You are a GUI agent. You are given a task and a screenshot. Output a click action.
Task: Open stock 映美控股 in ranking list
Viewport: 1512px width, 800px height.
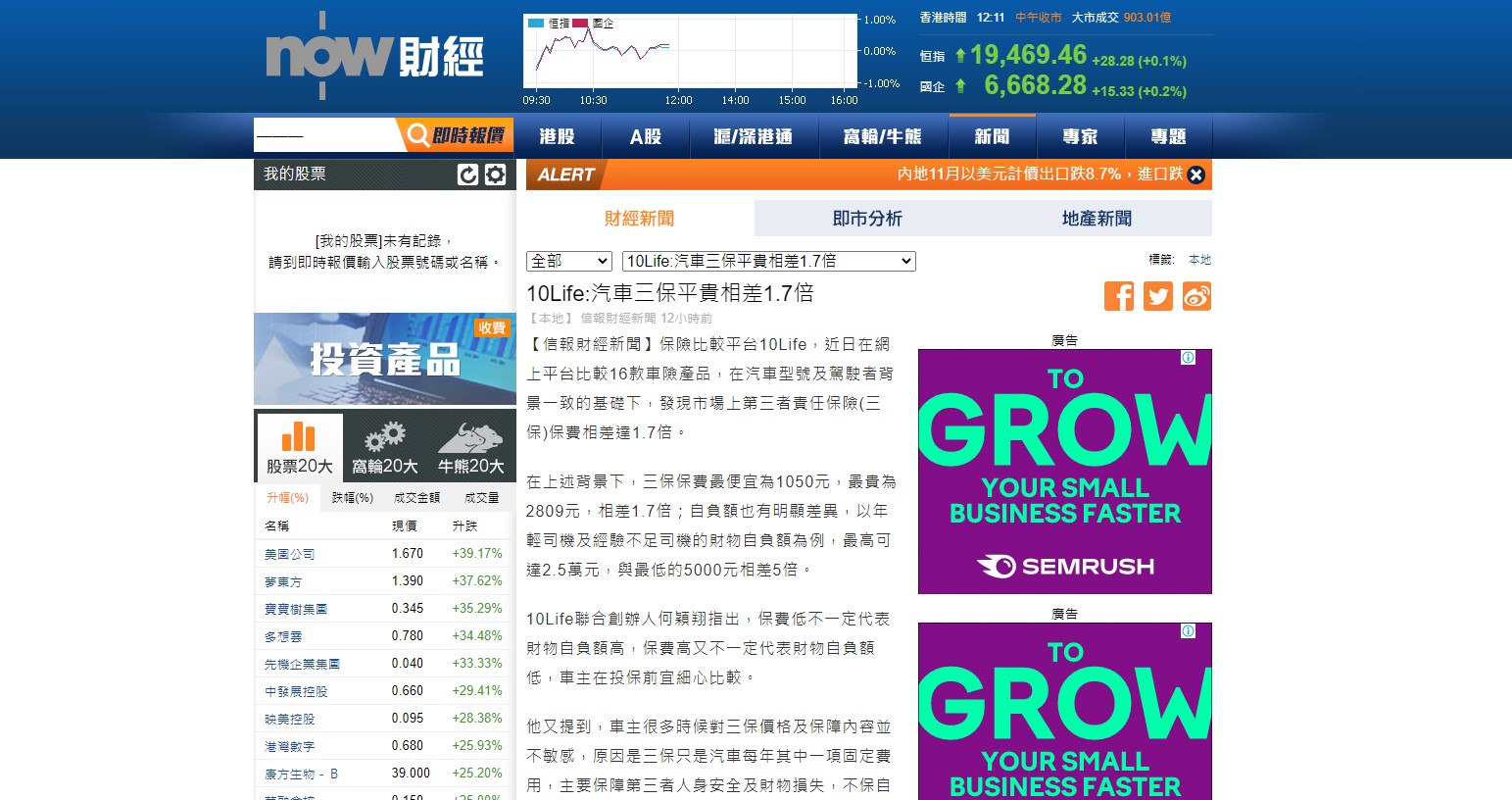pyautogui.click(x=290, y=719)
